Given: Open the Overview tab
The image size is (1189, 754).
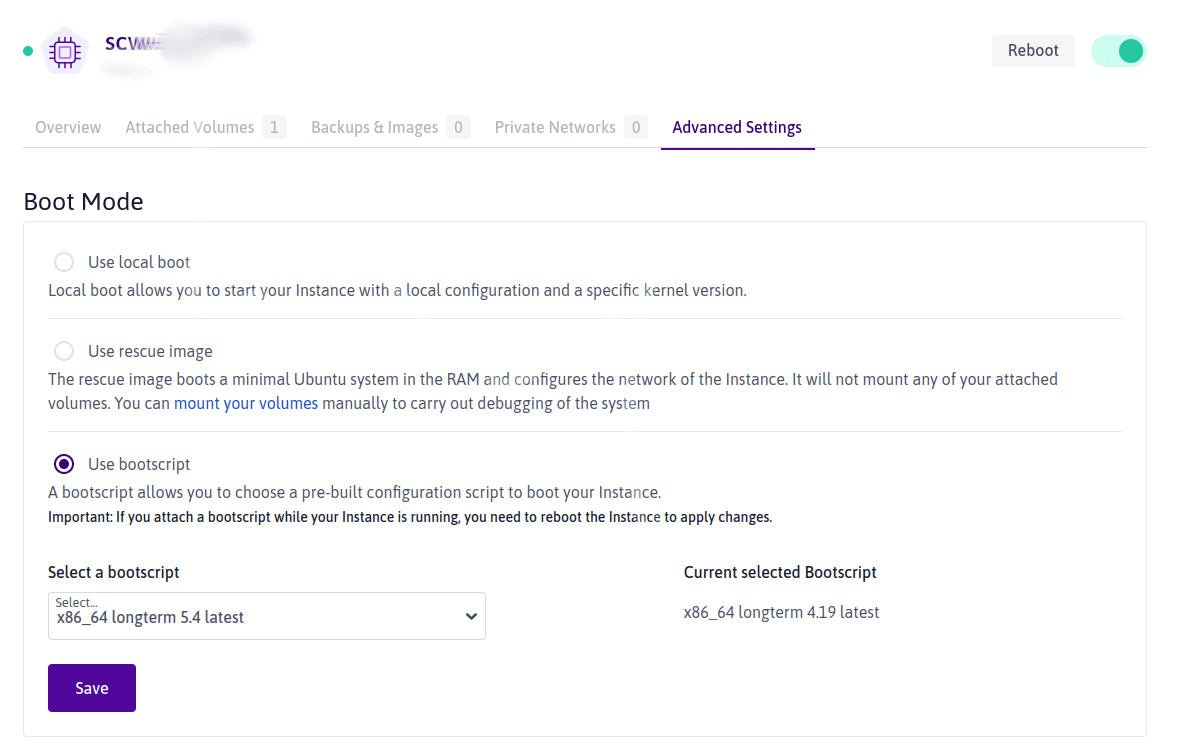Looking at the screenshot, I should [x=68, y=128].
